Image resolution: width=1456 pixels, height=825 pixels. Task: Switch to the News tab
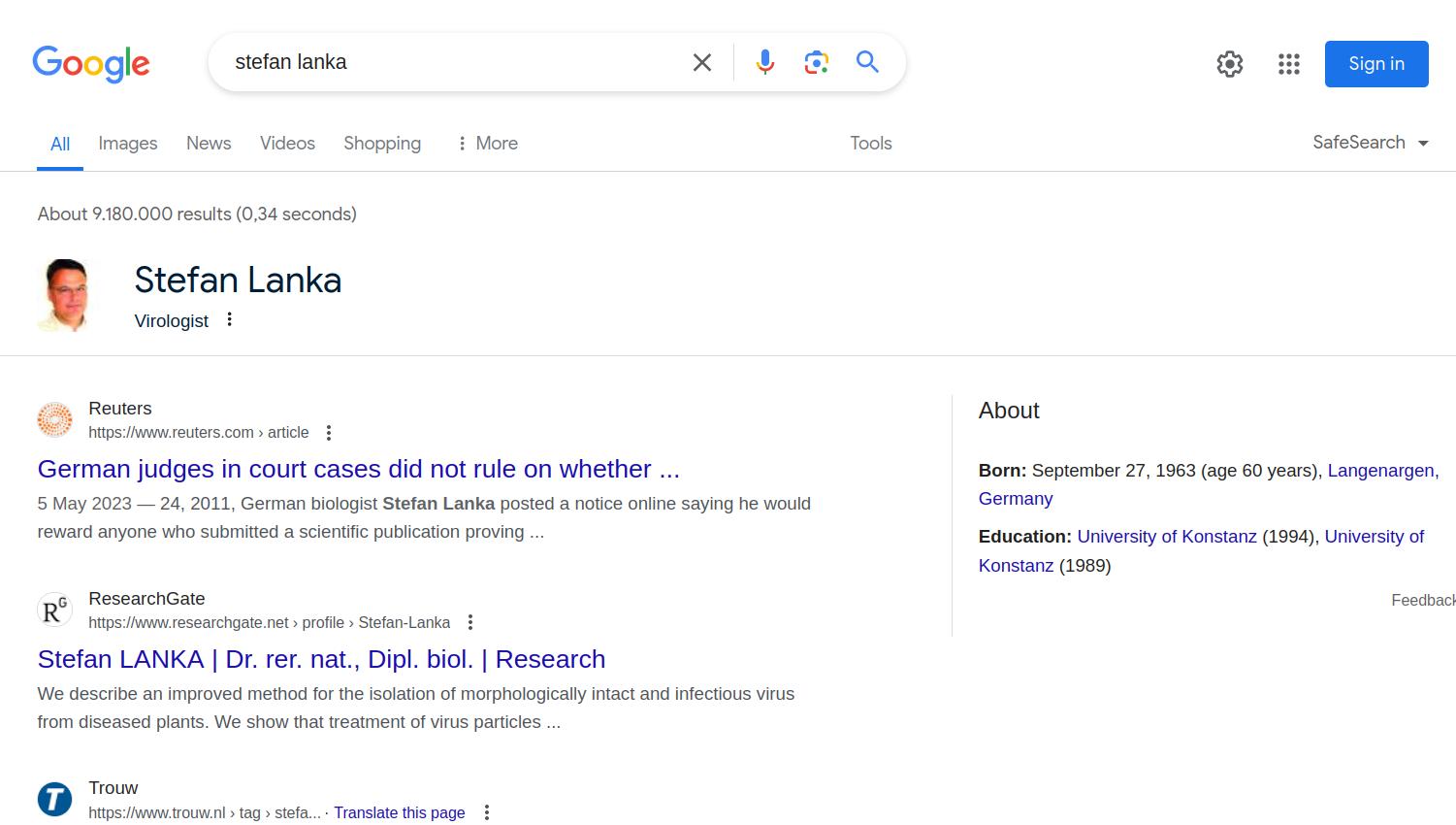(209, 144)
